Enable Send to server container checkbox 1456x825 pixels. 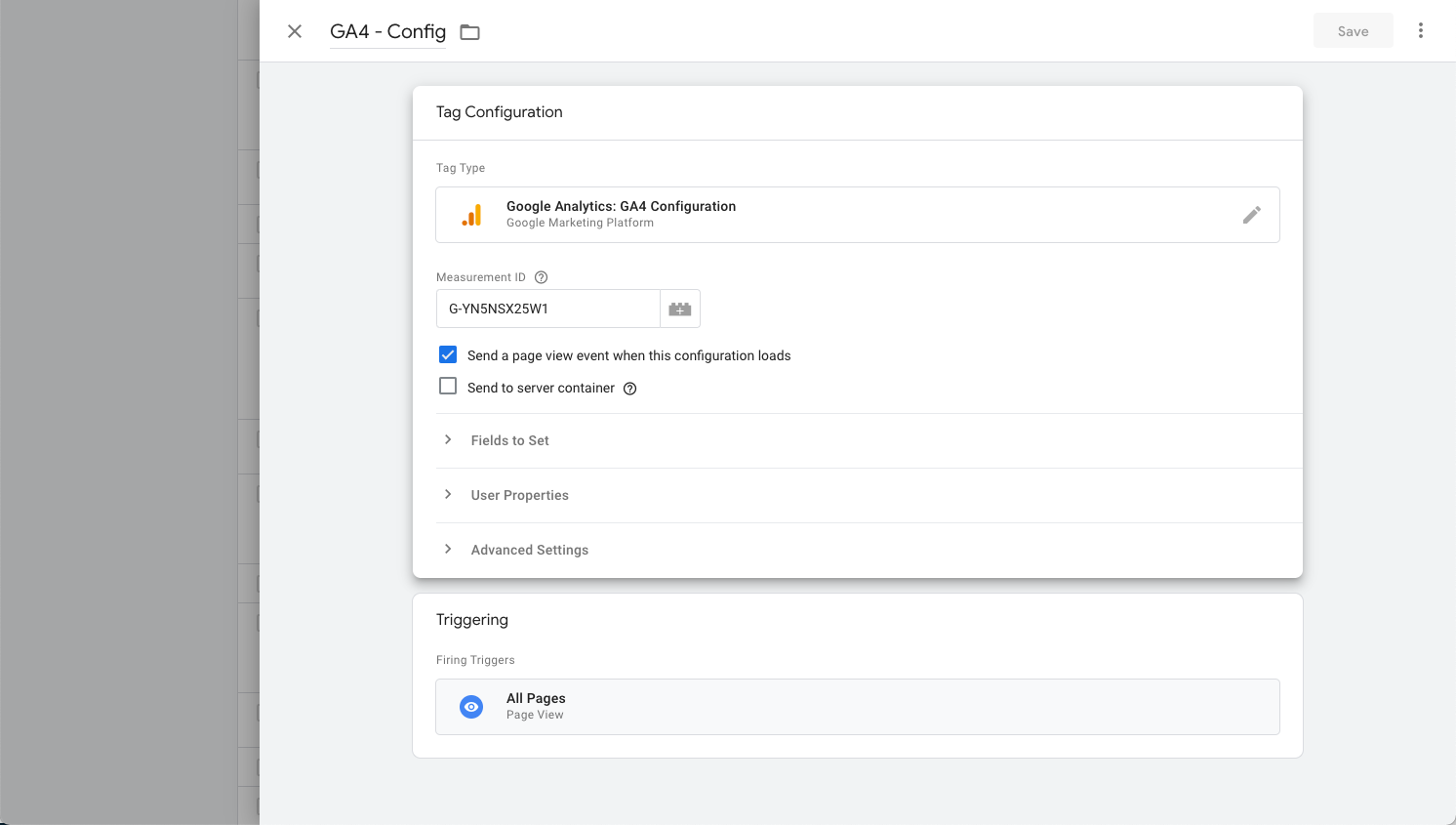448,387
